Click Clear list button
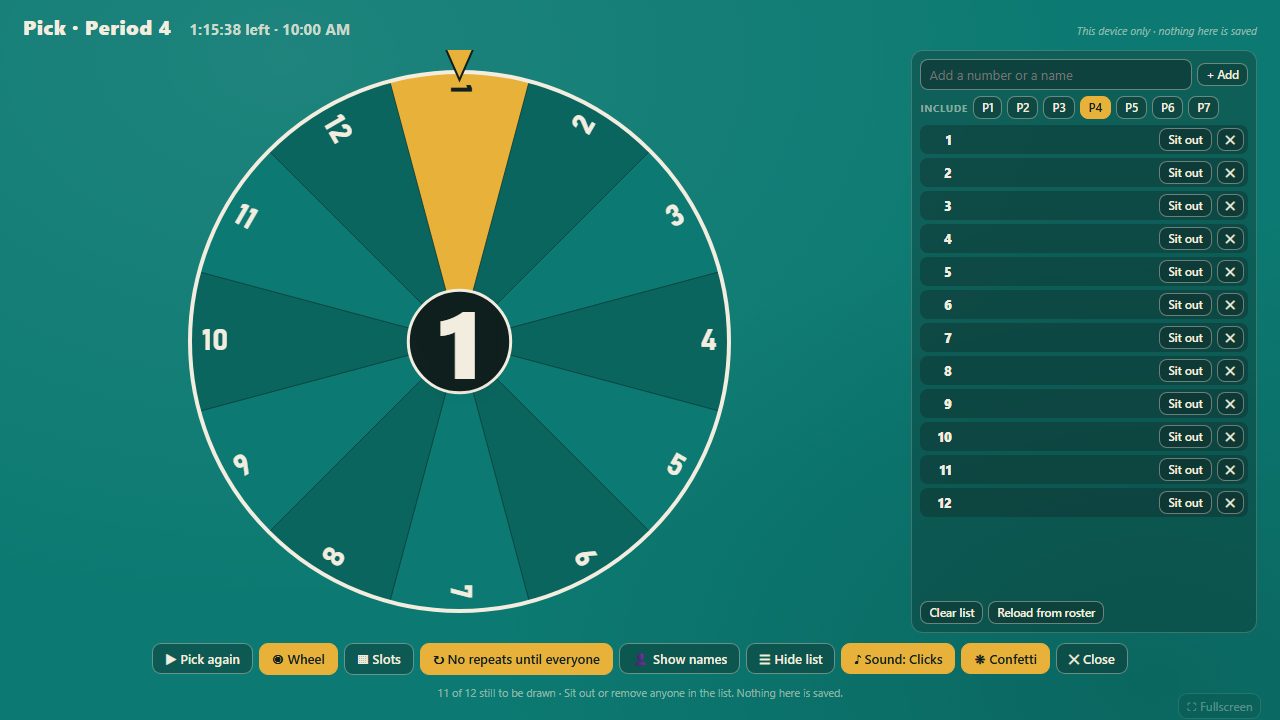The width and height of the screenshot is (1280, 720). click(x=952, y=613)
